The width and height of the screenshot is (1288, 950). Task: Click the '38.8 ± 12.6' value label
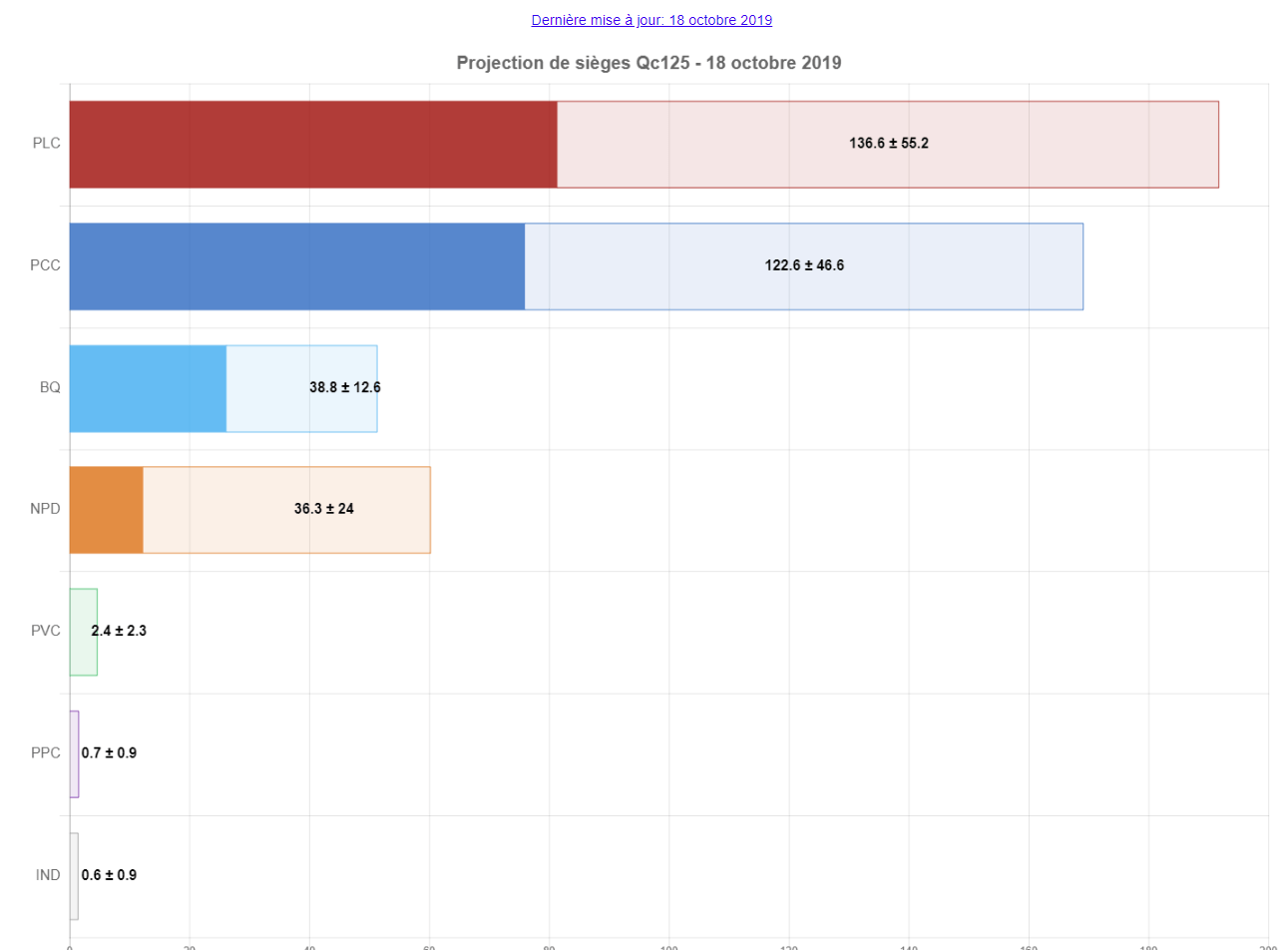[x=345, y=387]
